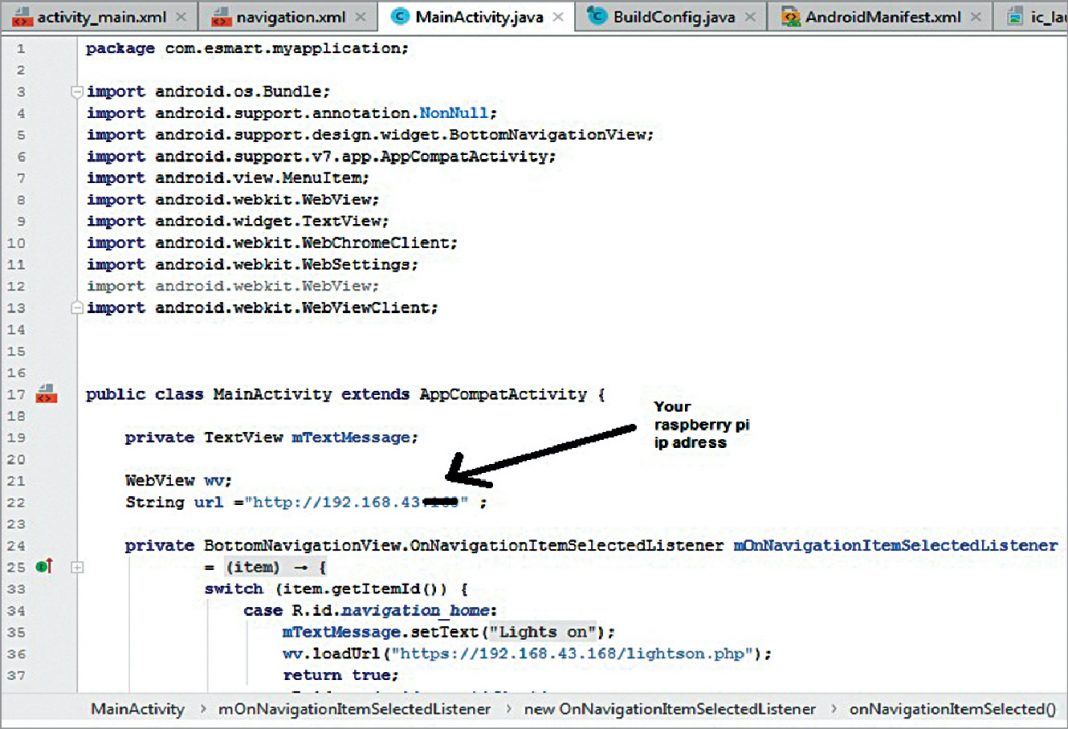Close the BuildConfig.java tab
The image size is (1068, 729).
(x=750, y=17)
